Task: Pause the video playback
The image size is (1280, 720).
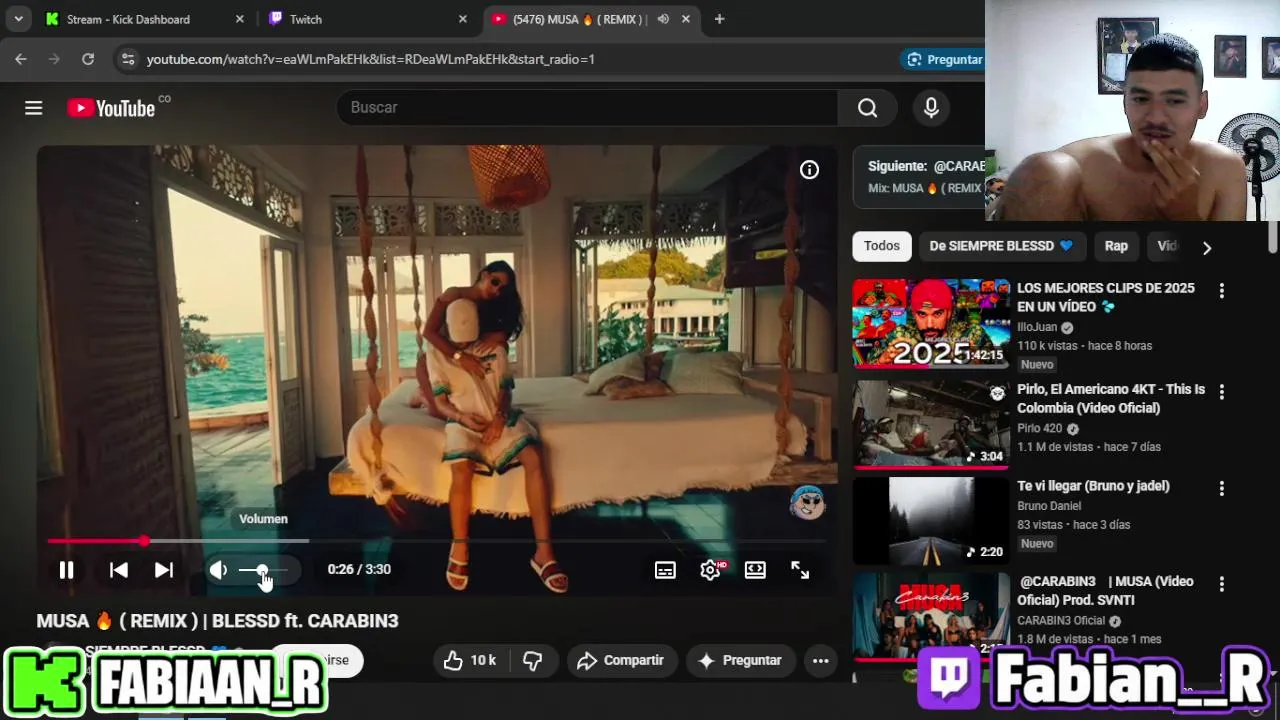Action: pyautogui.click(x=66, y=570)
